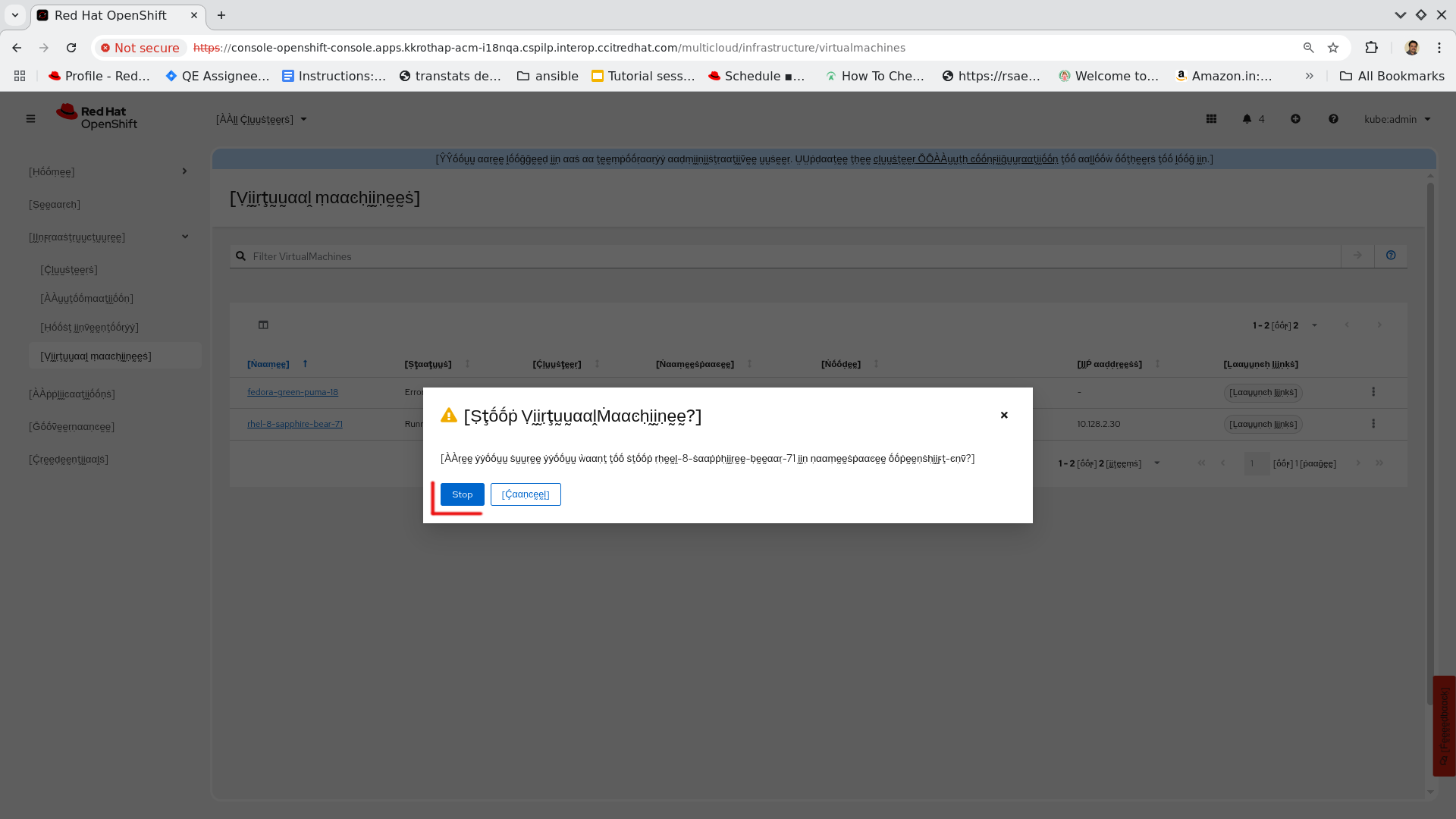1456x819 pixels.
Task: Click the plus import icon in header
Action: (x=1295, y=119)
